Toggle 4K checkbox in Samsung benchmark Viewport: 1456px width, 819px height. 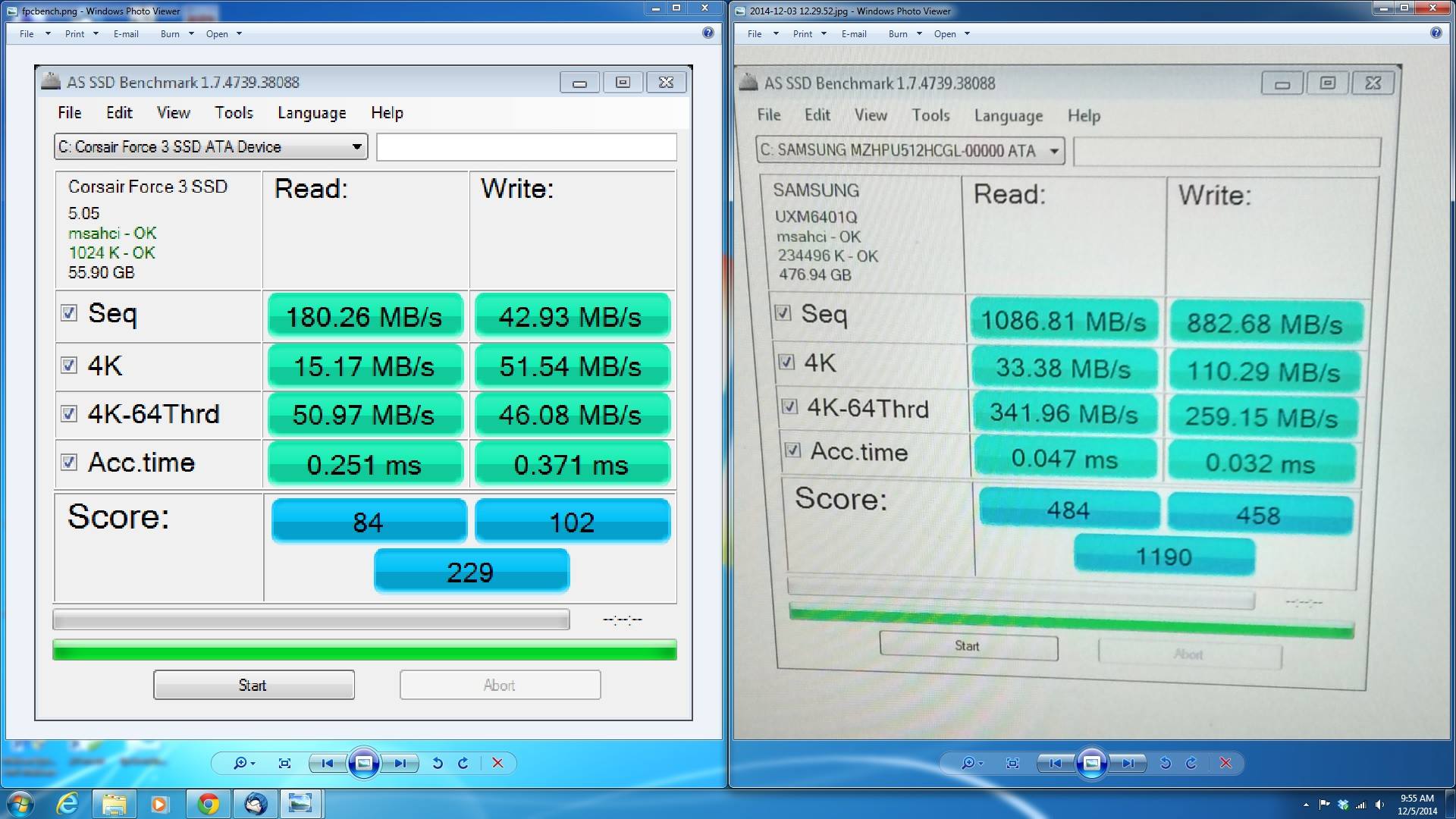(786, 362)
